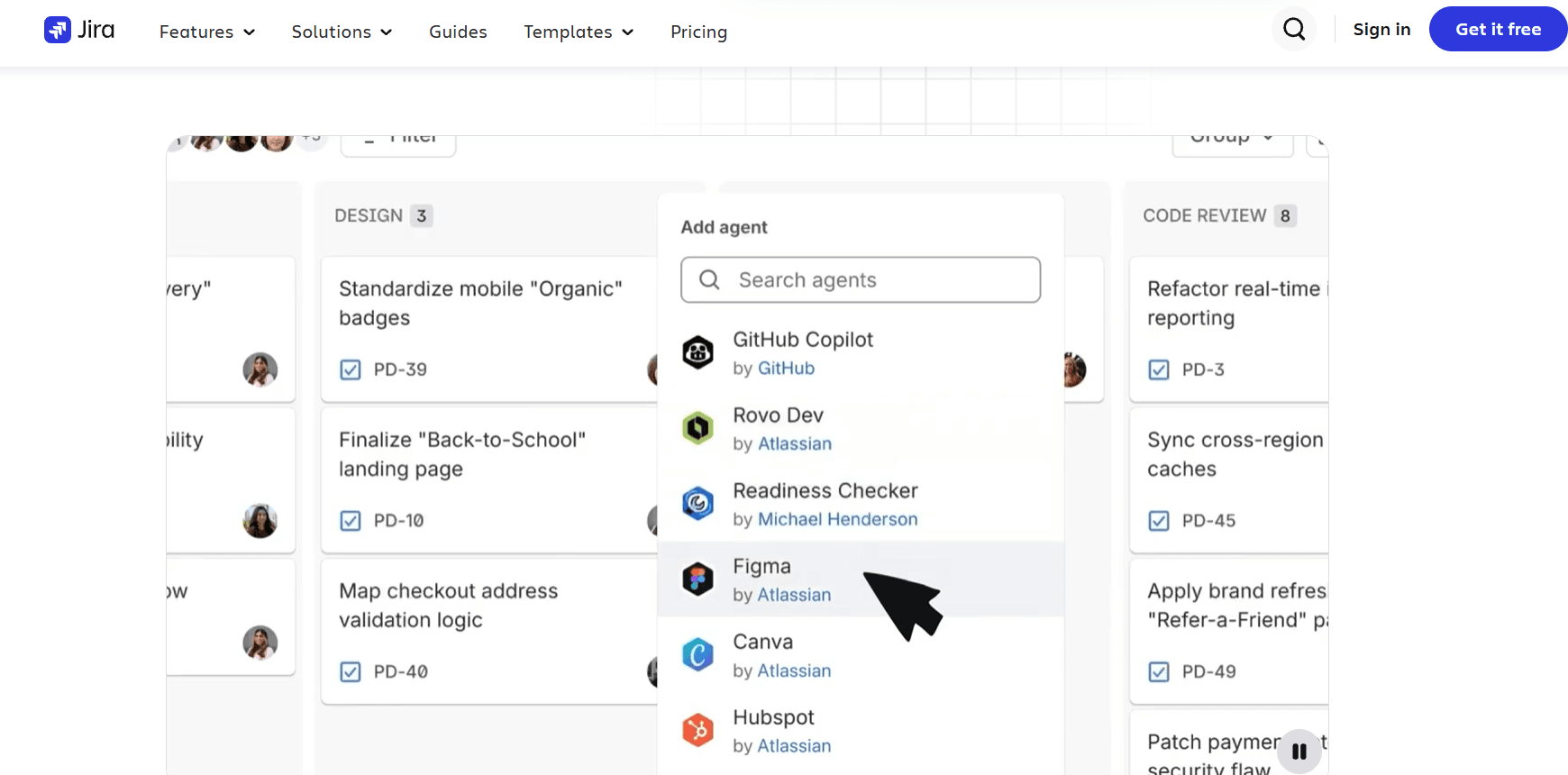Pick the Figma agent icon
The width and height of the screenshot is (1568, 775).
pyautogui.click(x=697, y=579)
